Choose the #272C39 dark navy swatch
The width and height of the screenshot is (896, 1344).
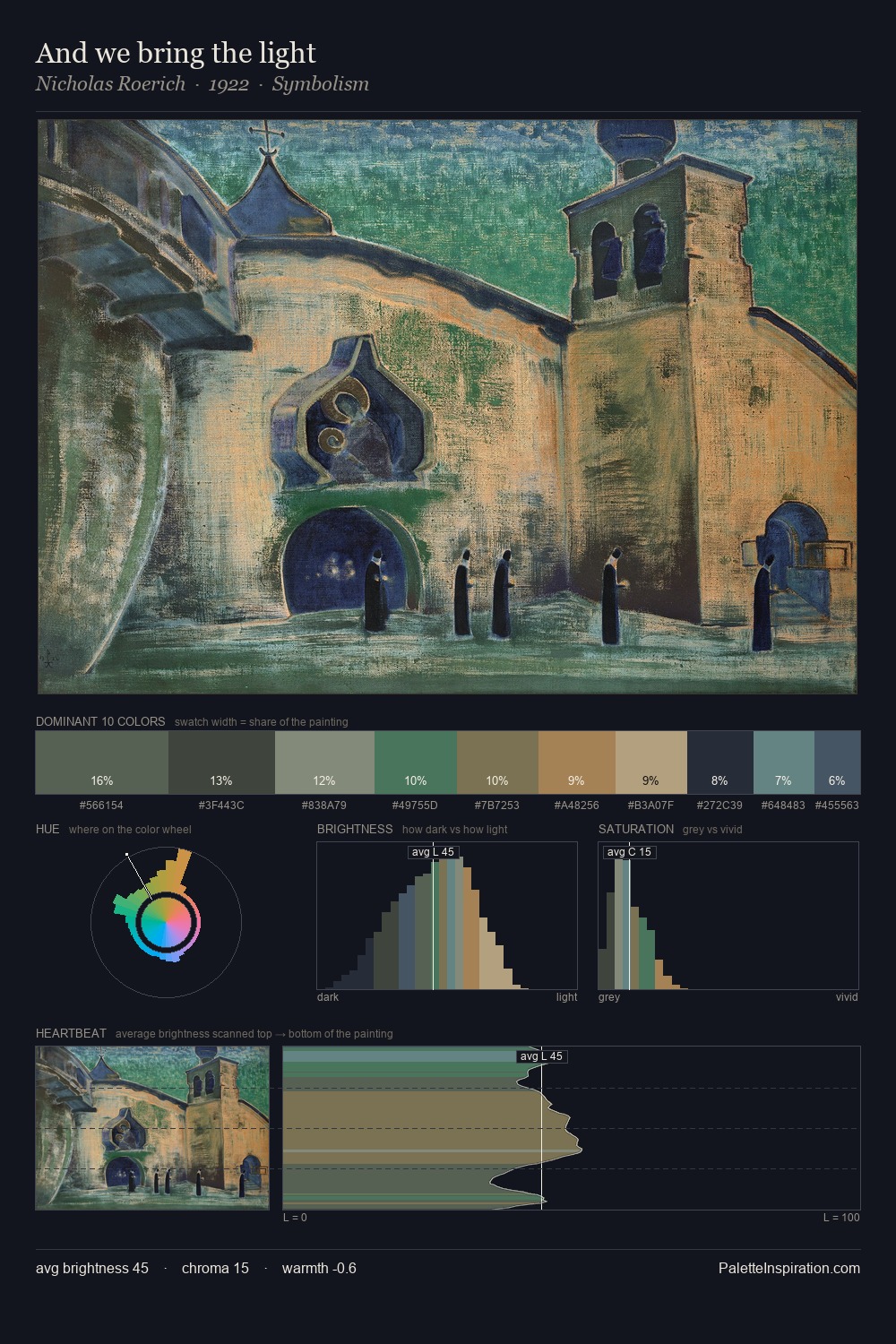[x=720, y=762]
